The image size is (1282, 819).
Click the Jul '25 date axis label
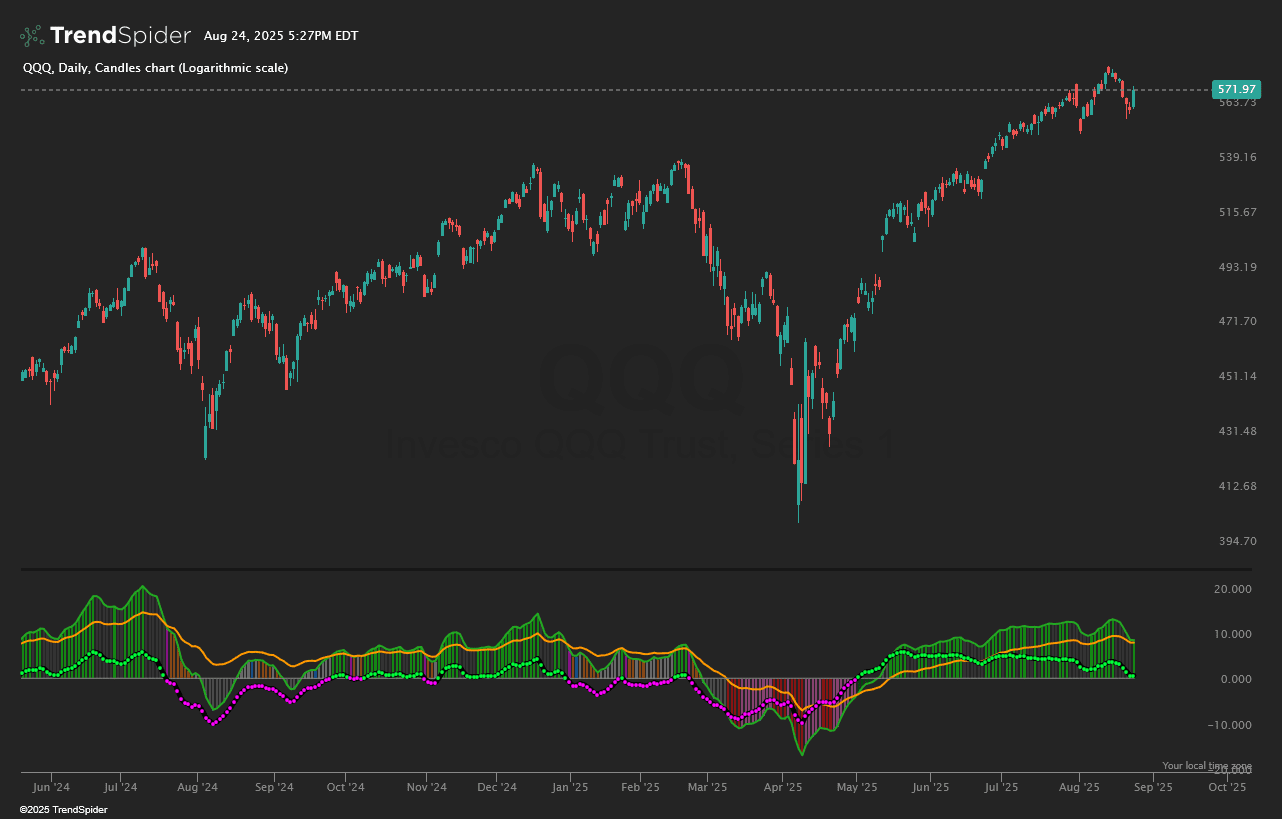pos(1002,787)
